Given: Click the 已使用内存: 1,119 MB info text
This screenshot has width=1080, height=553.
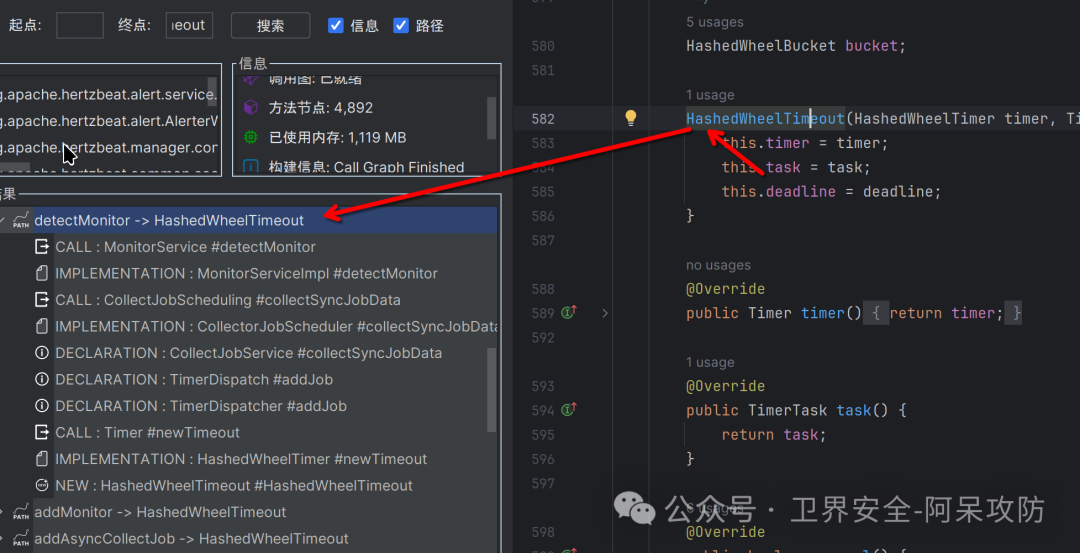Looking at the screenshot, I should [337, 138].
